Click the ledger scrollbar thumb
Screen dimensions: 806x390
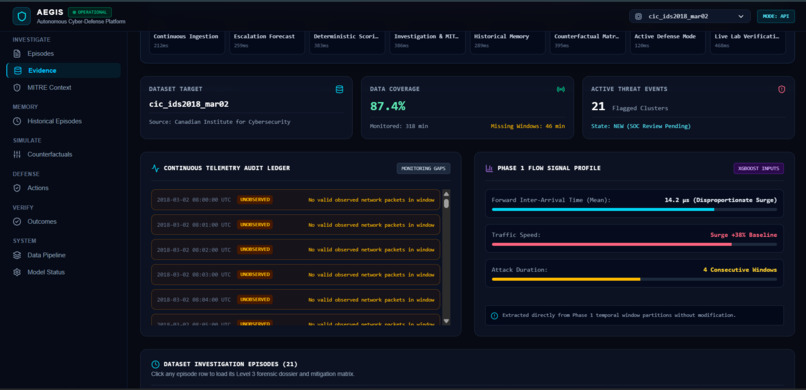[x=446, y=203]
